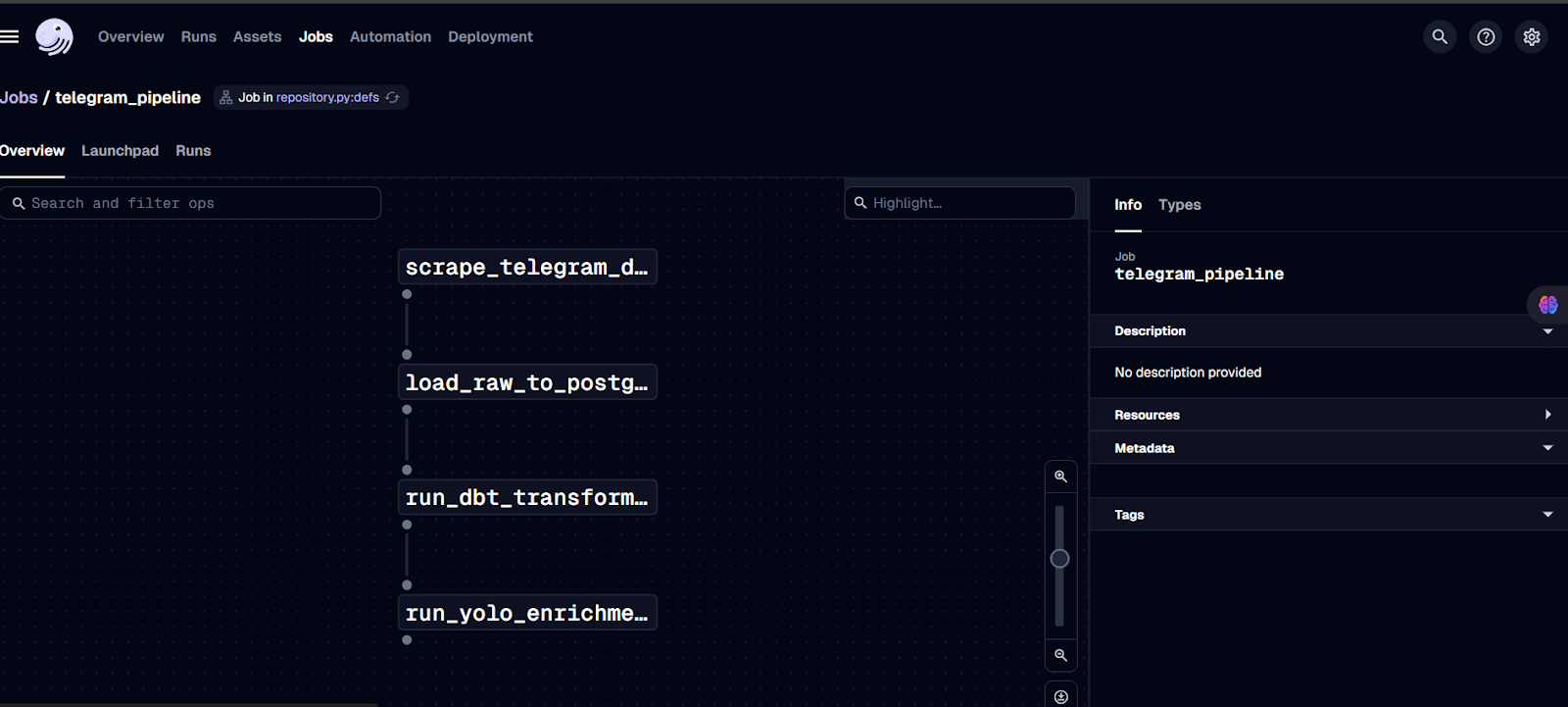Zoom in on the job graph
The image size is (1568, 707).
point(1060,477)
